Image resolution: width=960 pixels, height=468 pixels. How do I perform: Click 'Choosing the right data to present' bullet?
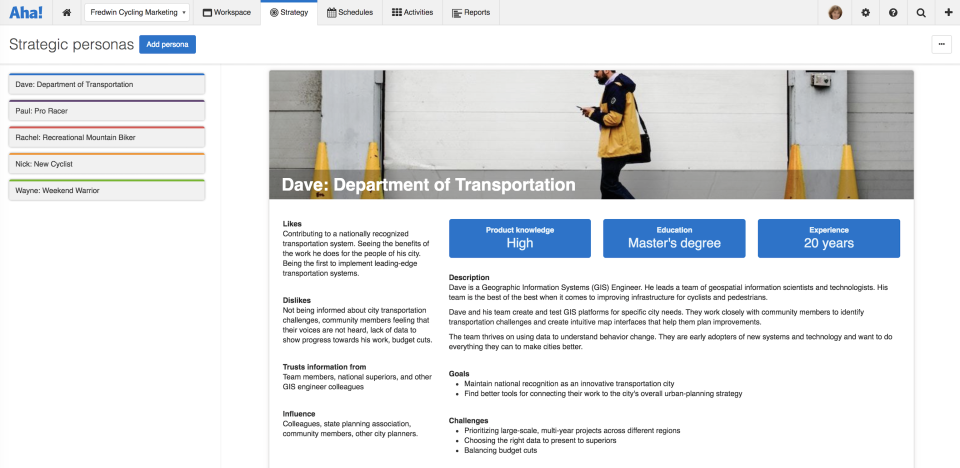(x=540, y=440)
